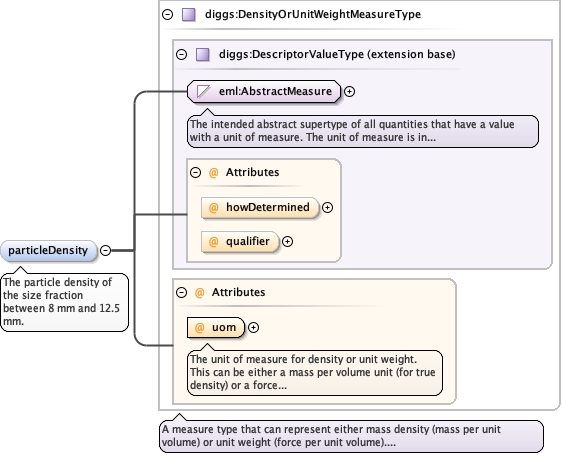Collapse the particleDensity element node
This screenshot has width=562, height=456.
(105, 250)
